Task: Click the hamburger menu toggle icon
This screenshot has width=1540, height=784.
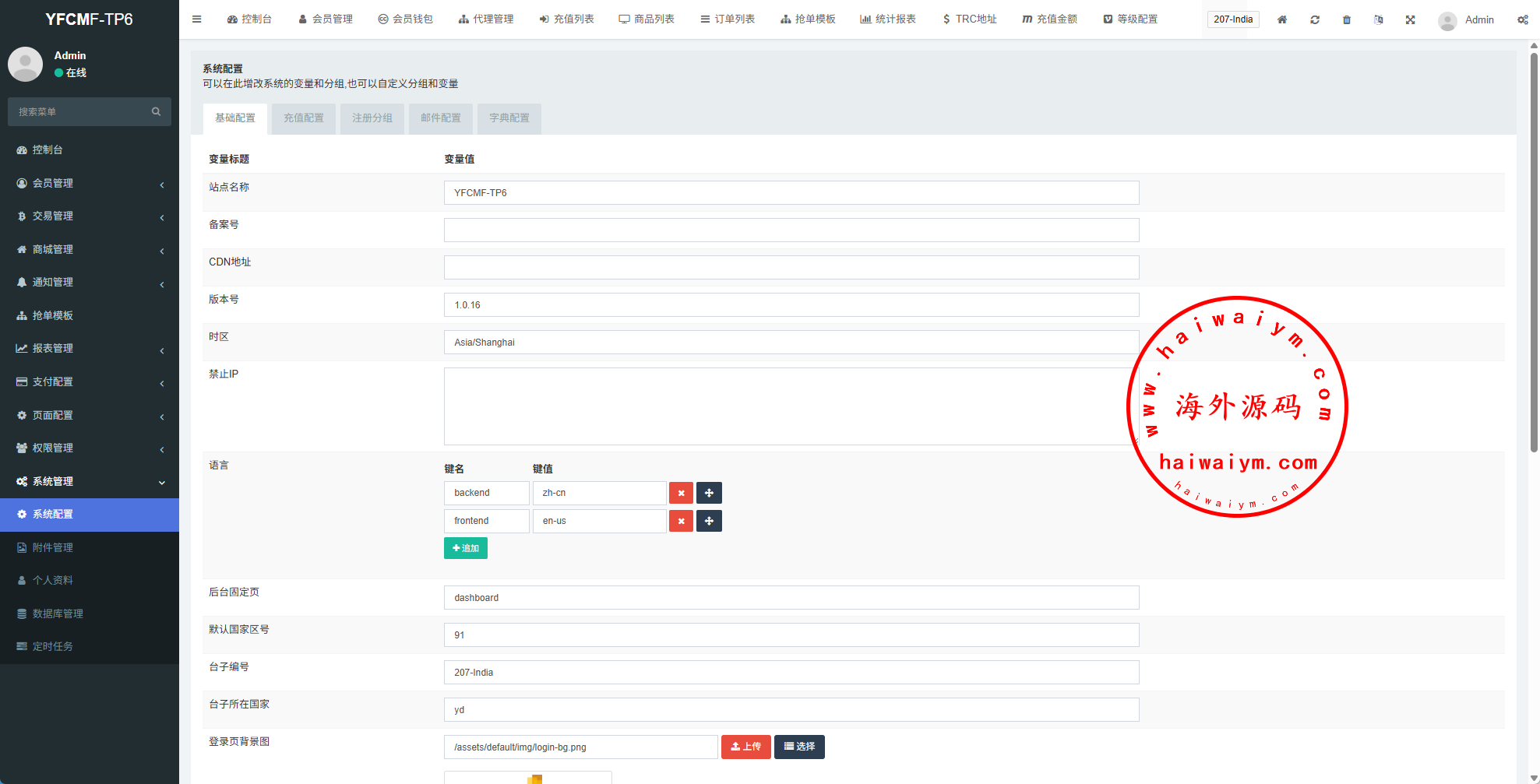Action: [x=197, y=19]
